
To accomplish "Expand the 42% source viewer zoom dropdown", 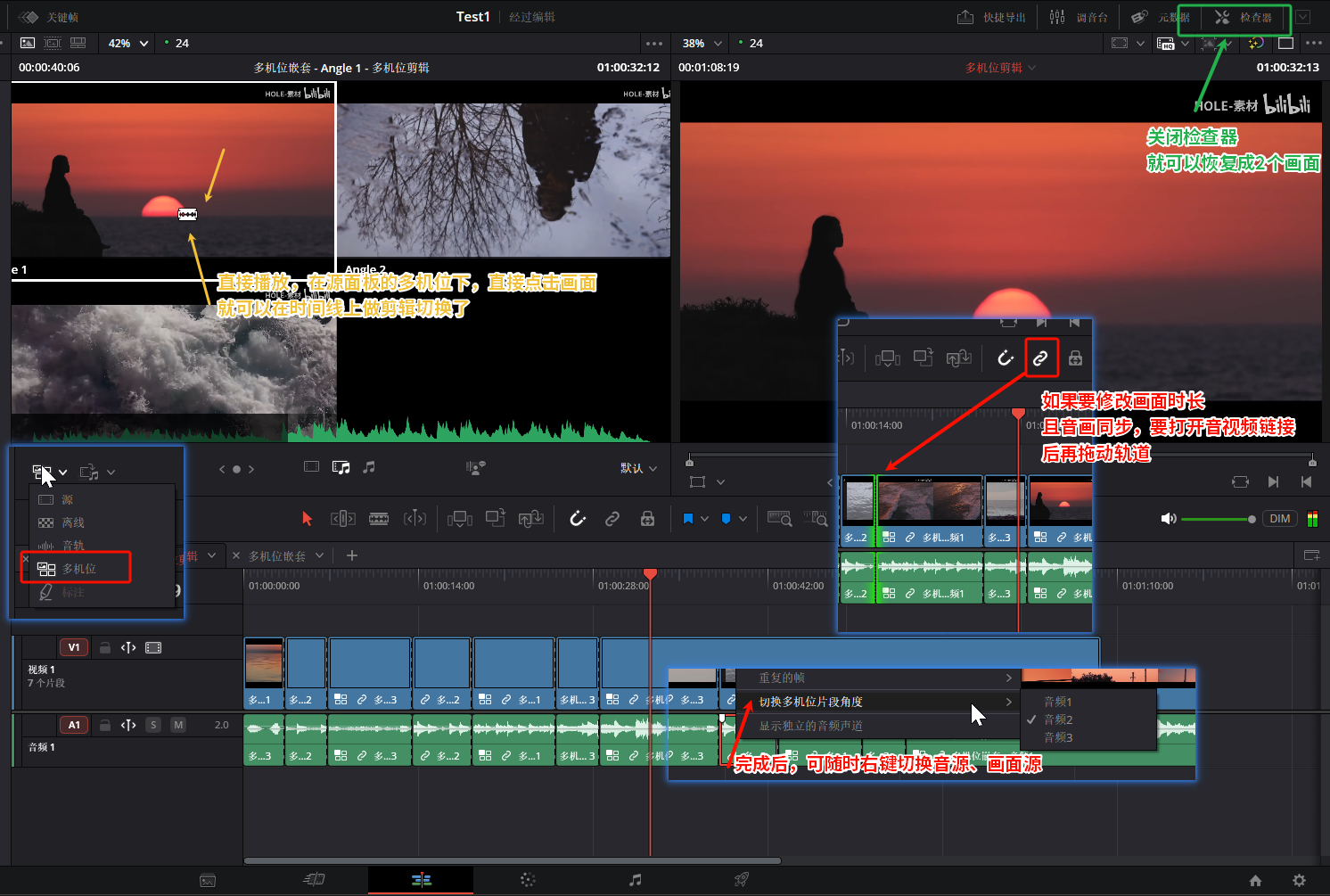I will (128, 43).
